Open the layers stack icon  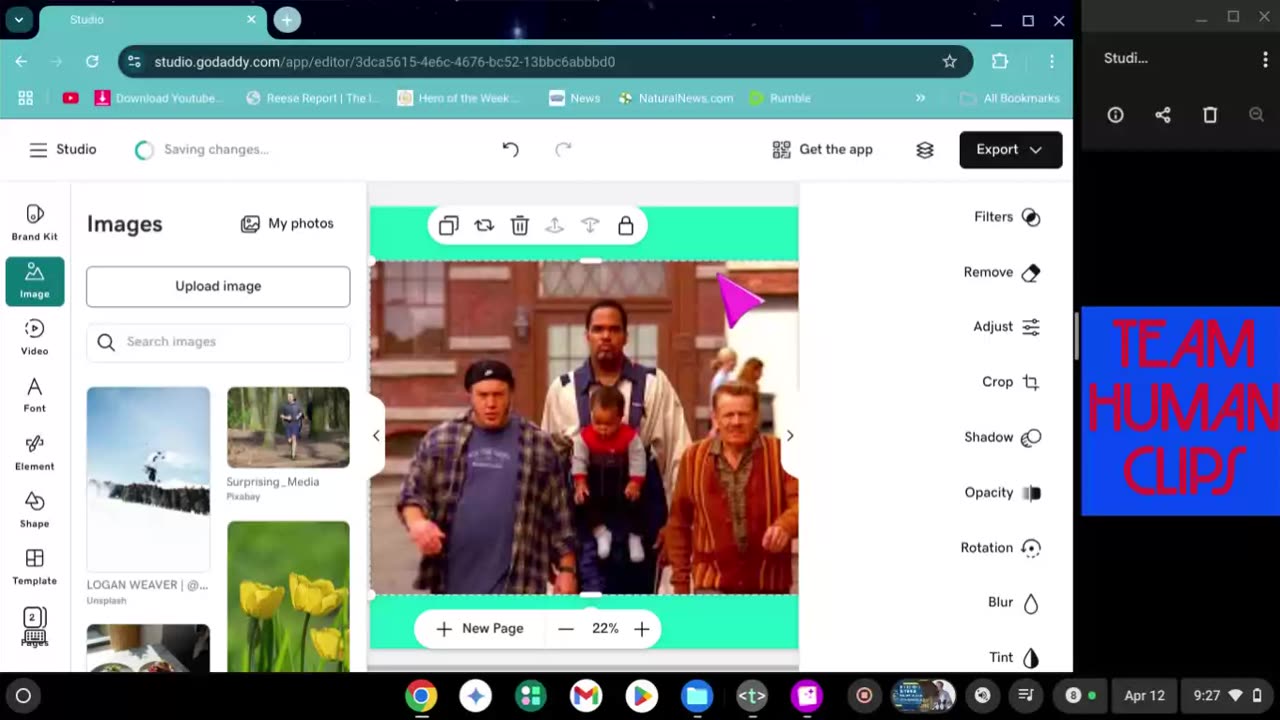[x=925, y=150]
